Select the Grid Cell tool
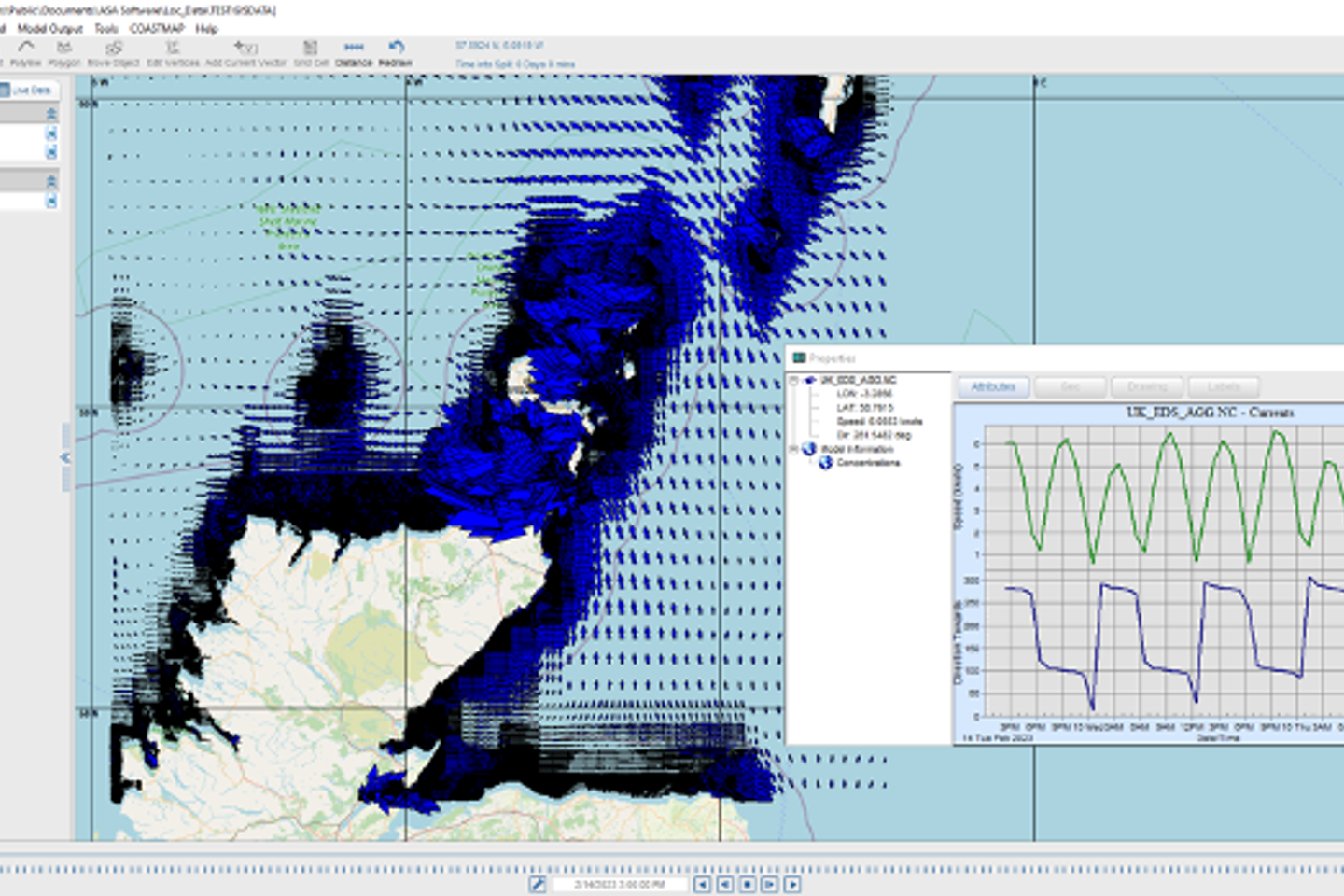 point(311,52)
